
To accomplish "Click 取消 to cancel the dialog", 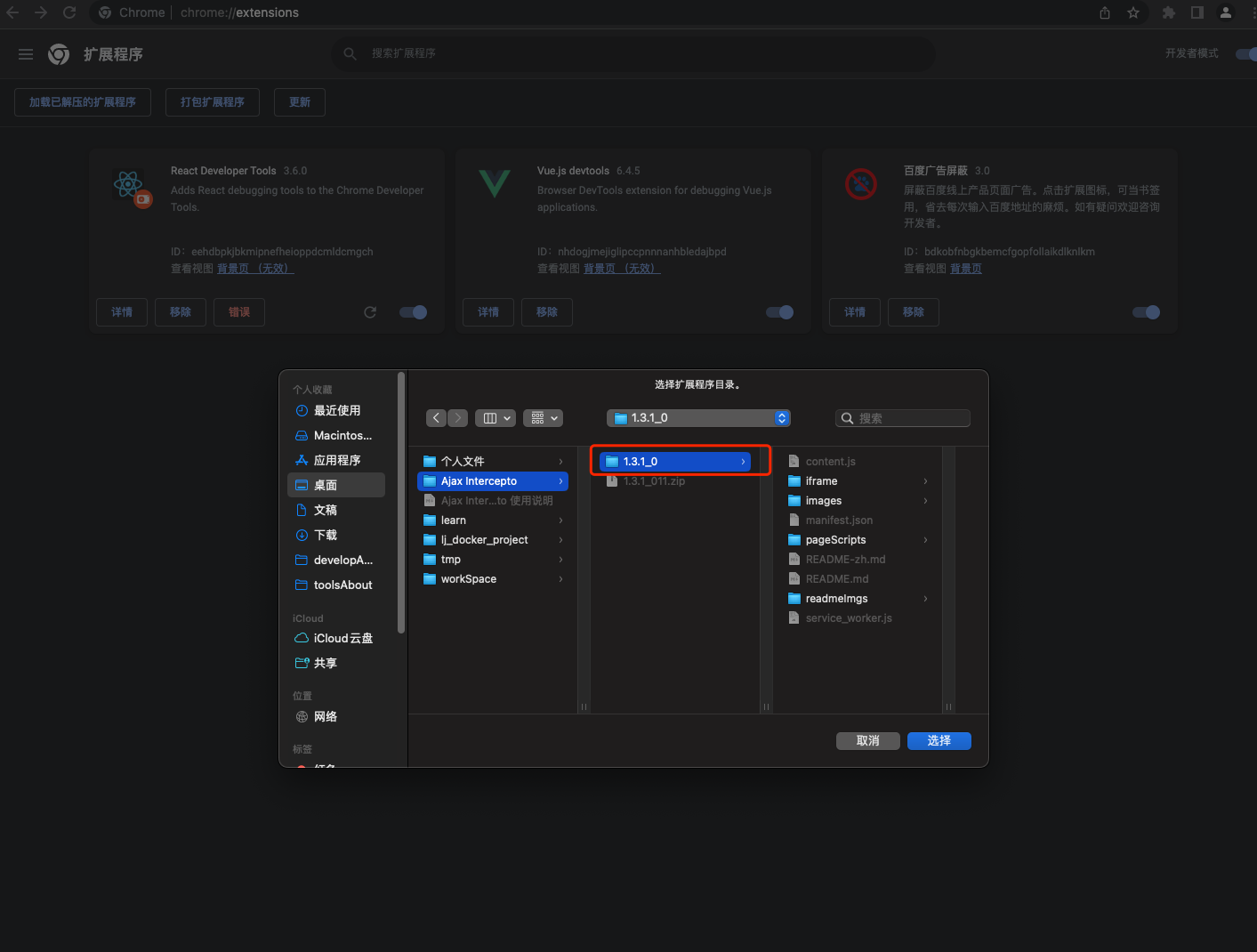I will (x=867, y=741).
